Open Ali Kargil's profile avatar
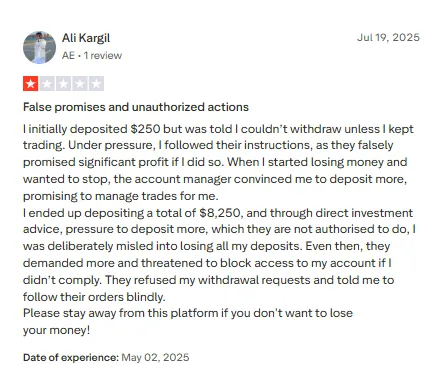 pyautogui.click(x=39, y=47)
